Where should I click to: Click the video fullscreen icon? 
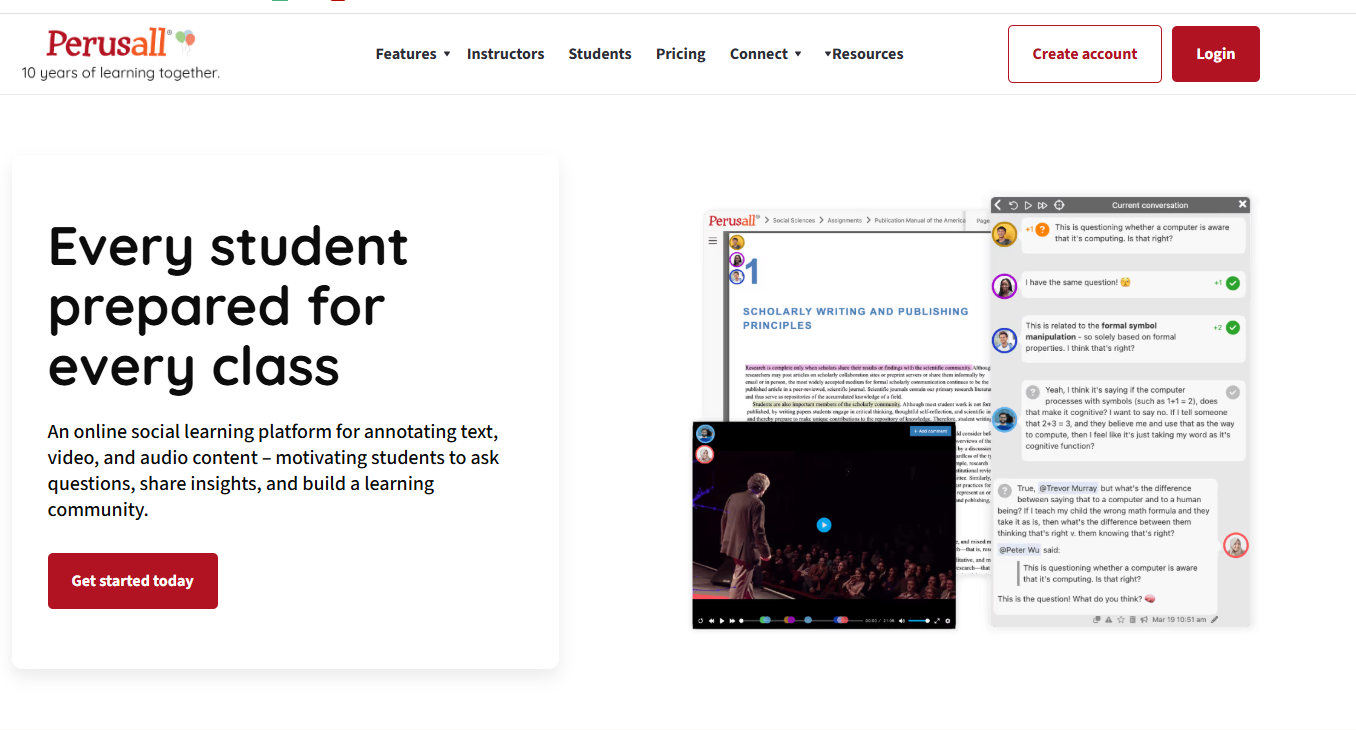(x=937, y=621)
